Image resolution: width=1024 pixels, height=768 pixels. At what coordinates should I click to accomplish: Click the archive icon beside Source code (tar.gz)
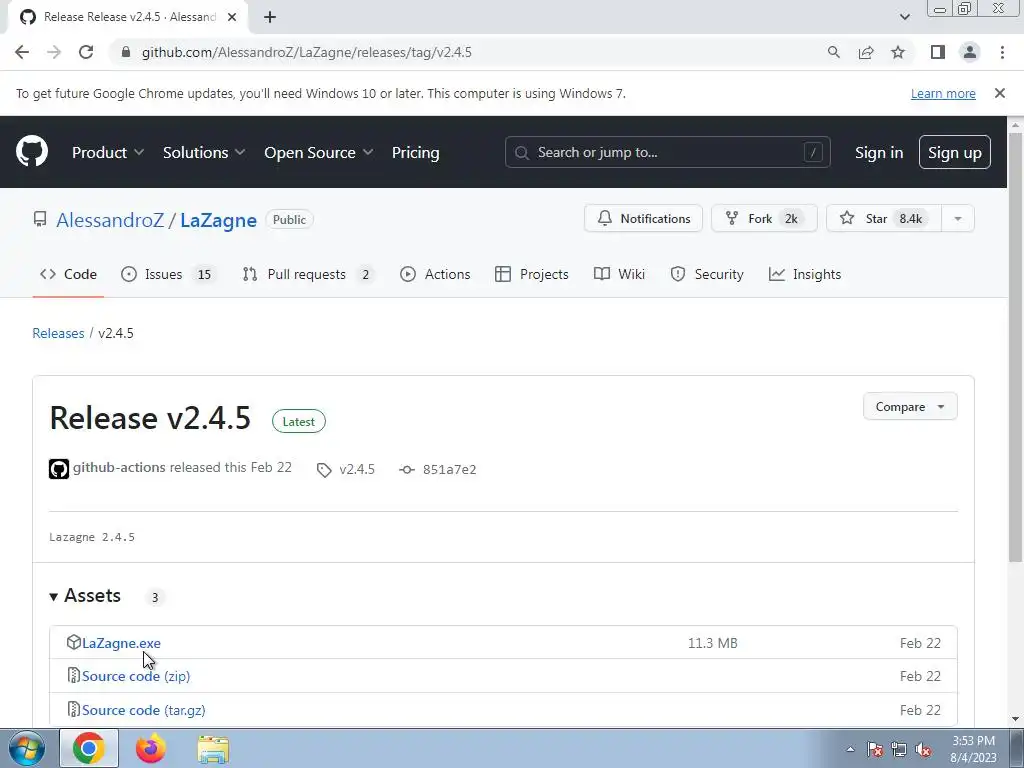74,709
